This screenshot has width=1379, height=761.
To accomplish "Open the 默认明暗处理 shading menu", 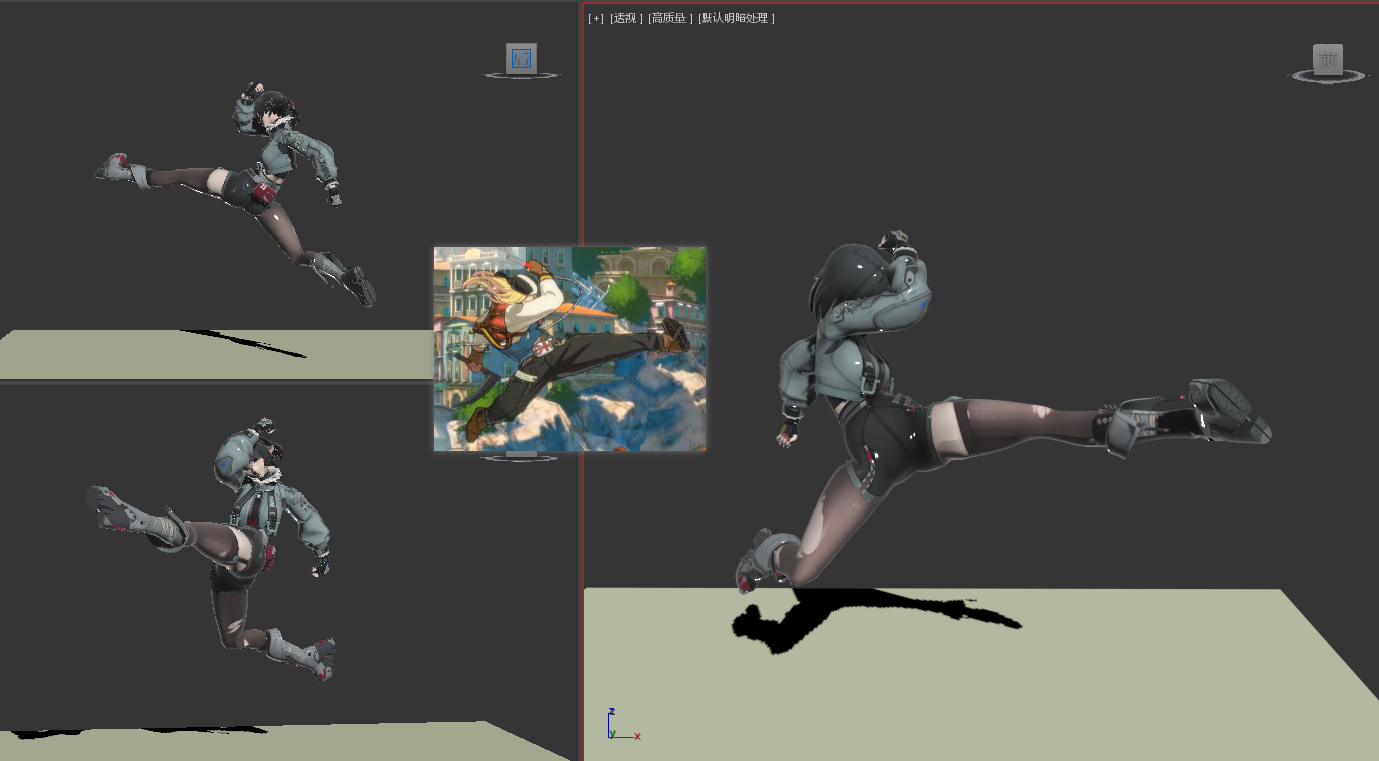I will pos(736,18).
